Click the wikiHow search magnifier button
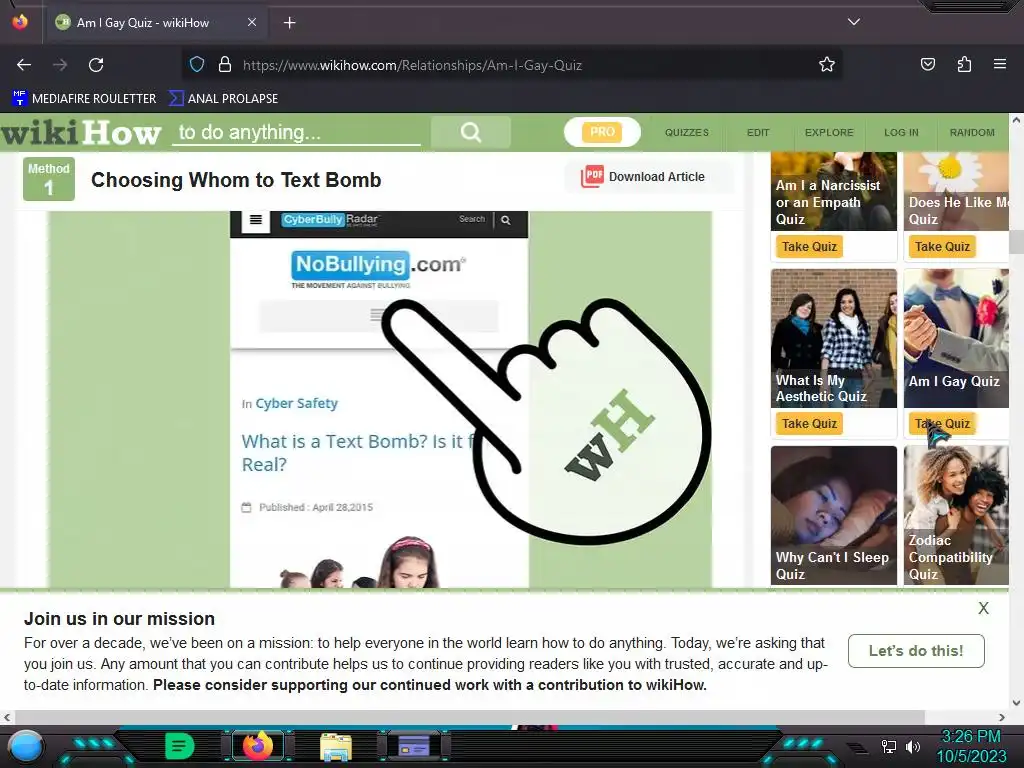 click(x=470, y=133)
